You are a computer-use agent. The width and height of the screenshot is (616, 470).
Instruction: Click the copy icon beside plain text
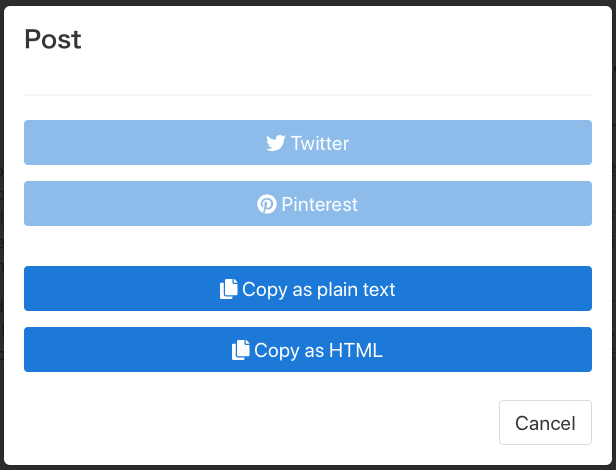pyautogui.click(x=229, y=289)
